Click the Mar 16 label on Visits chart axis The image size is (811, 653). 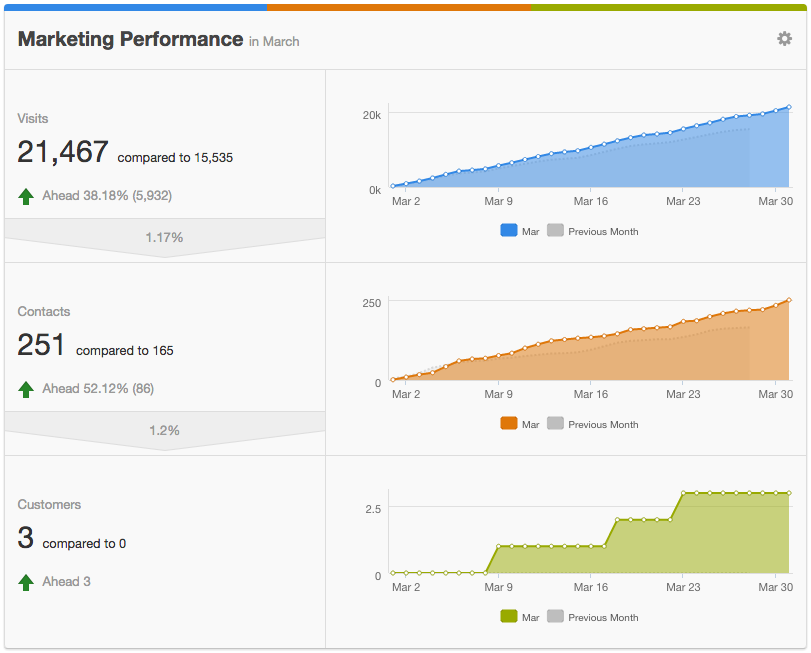(591, 201)
